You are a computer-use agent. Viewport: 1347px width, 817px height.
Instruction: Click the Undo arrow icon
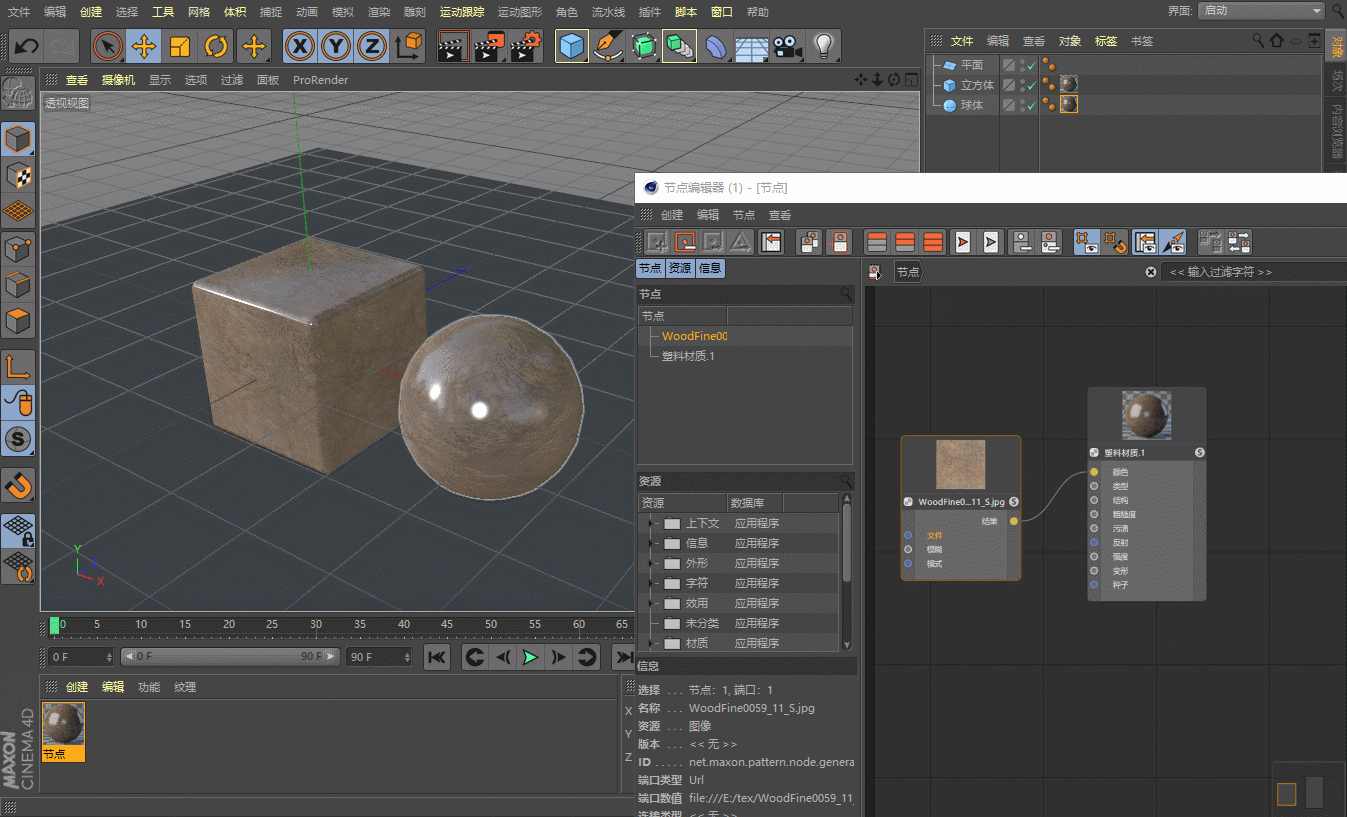pyautogui.click(x=26, y=46)
